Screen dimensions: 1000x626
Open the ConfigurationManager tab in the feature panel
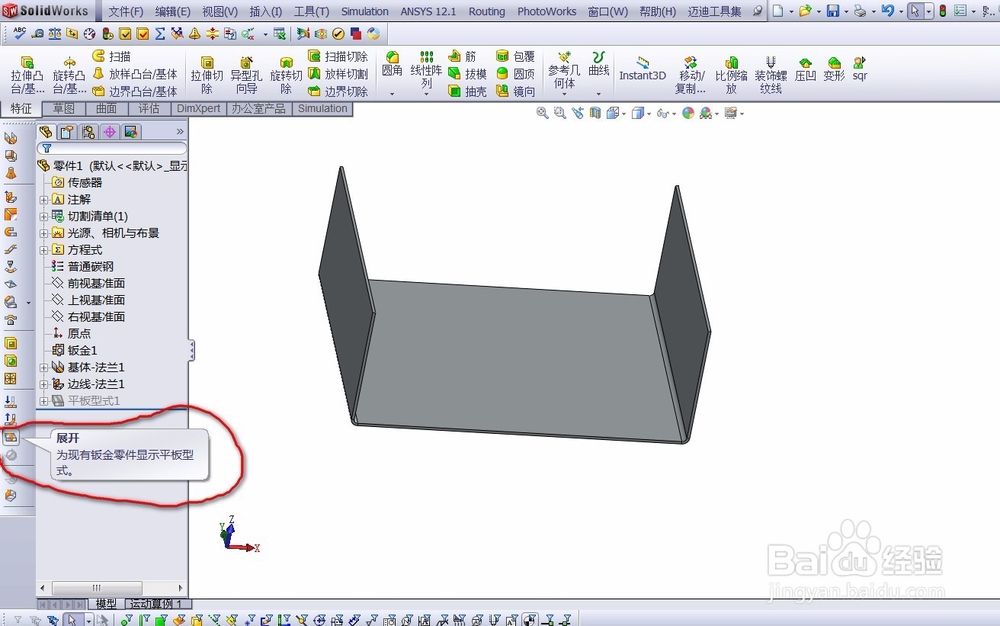click(89, 132)
